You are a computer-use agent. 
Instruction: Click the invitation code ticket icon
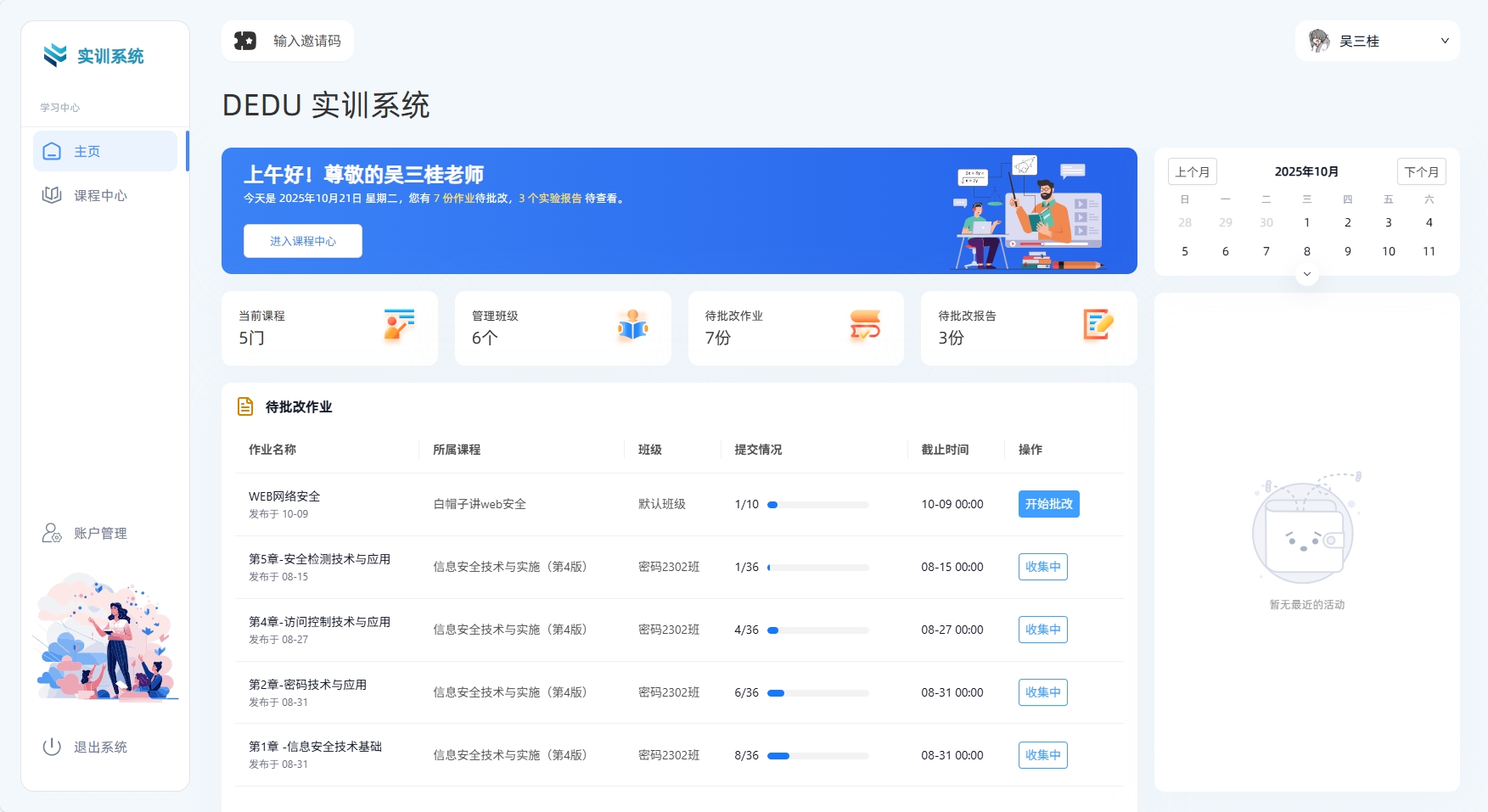pyautogui.click(x=245, y=41)
